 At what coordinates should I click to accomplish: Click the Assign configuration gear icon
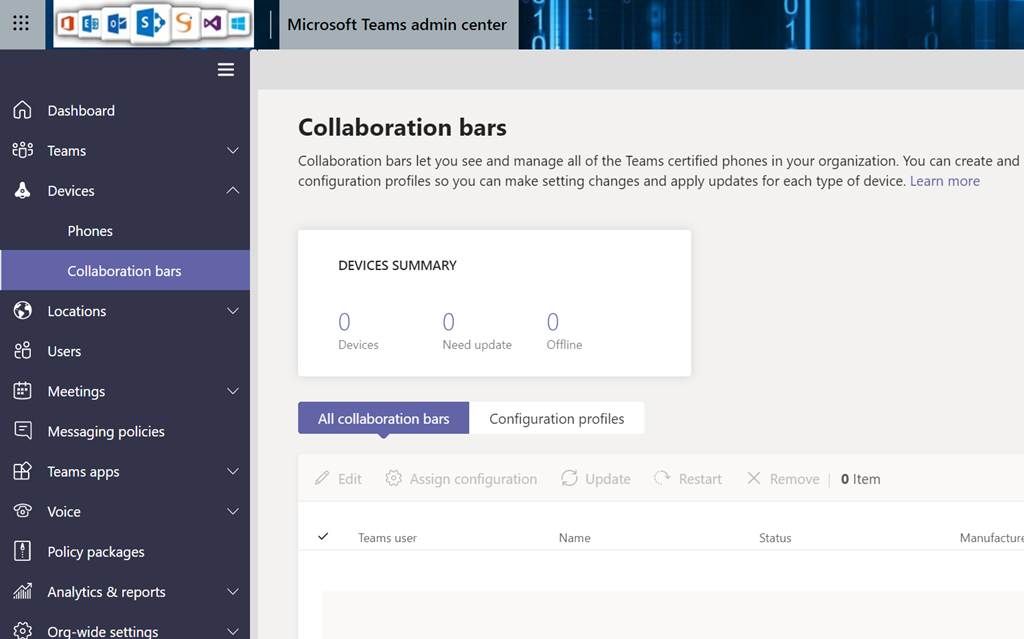click(394, 478)
